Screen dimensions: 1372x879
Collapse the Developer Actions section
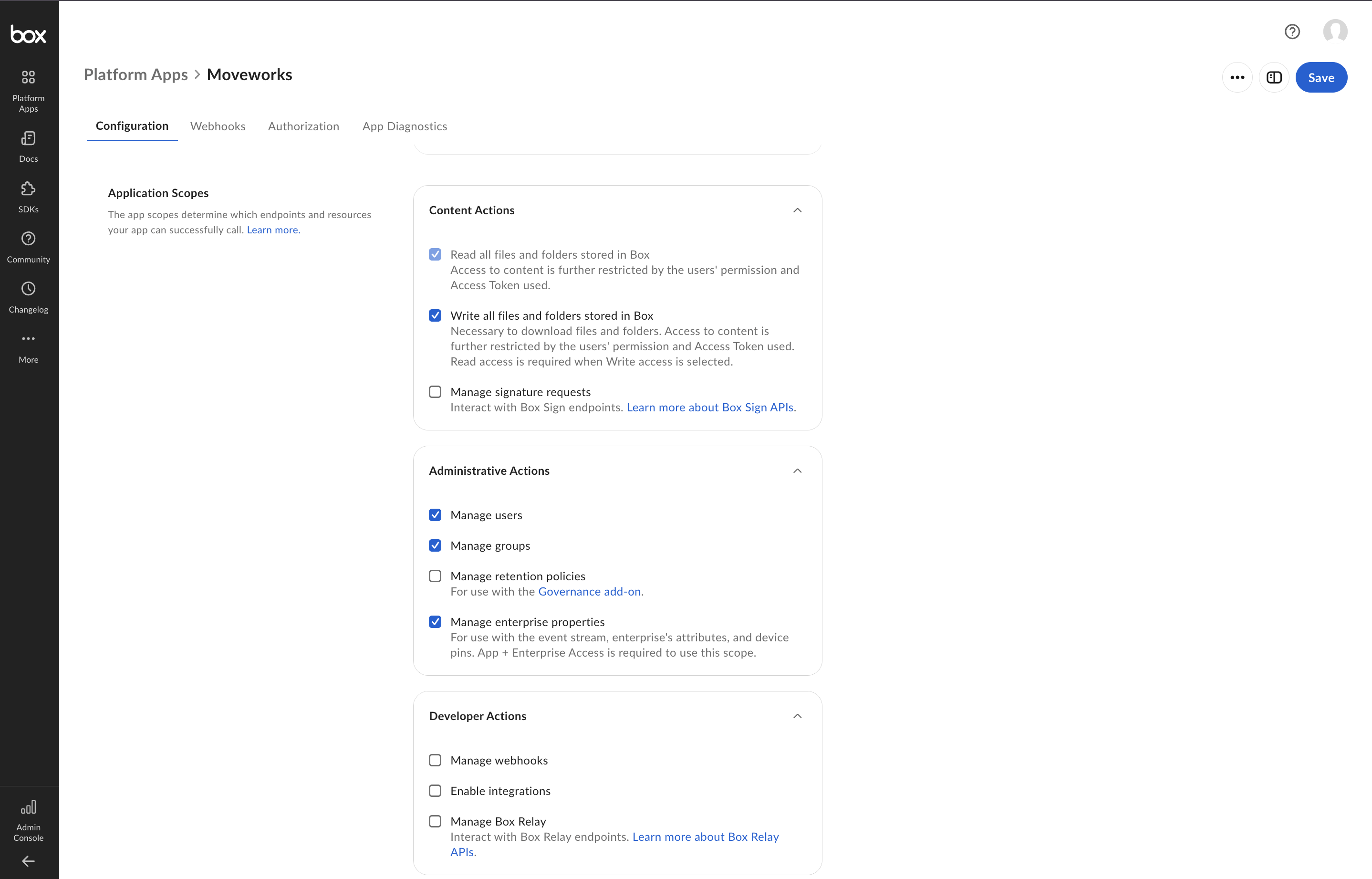(798, 716)
